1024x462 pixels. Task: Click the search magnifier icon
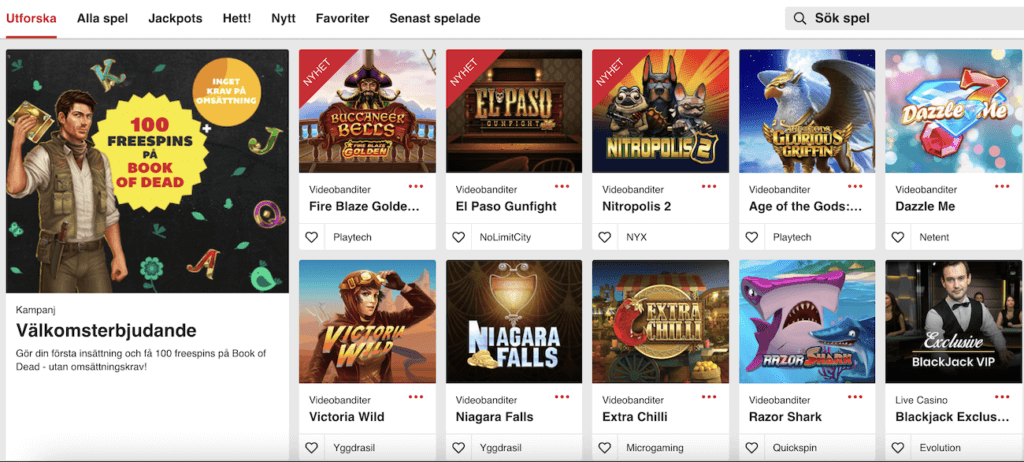point(799,18)
